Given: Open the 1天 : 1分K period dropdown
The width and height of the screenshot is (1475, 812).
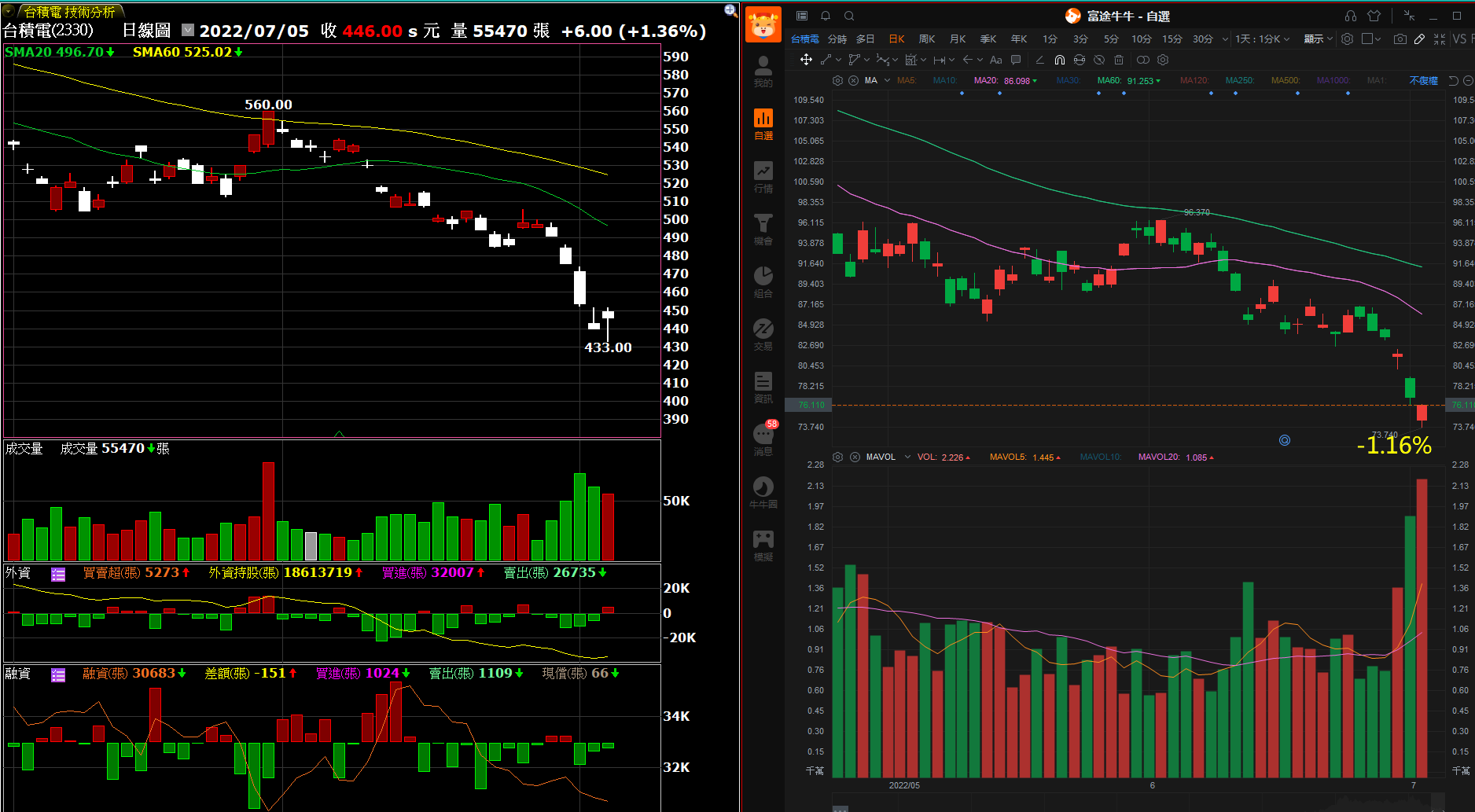Looking at the screenshot, I should click(1262, 39).
